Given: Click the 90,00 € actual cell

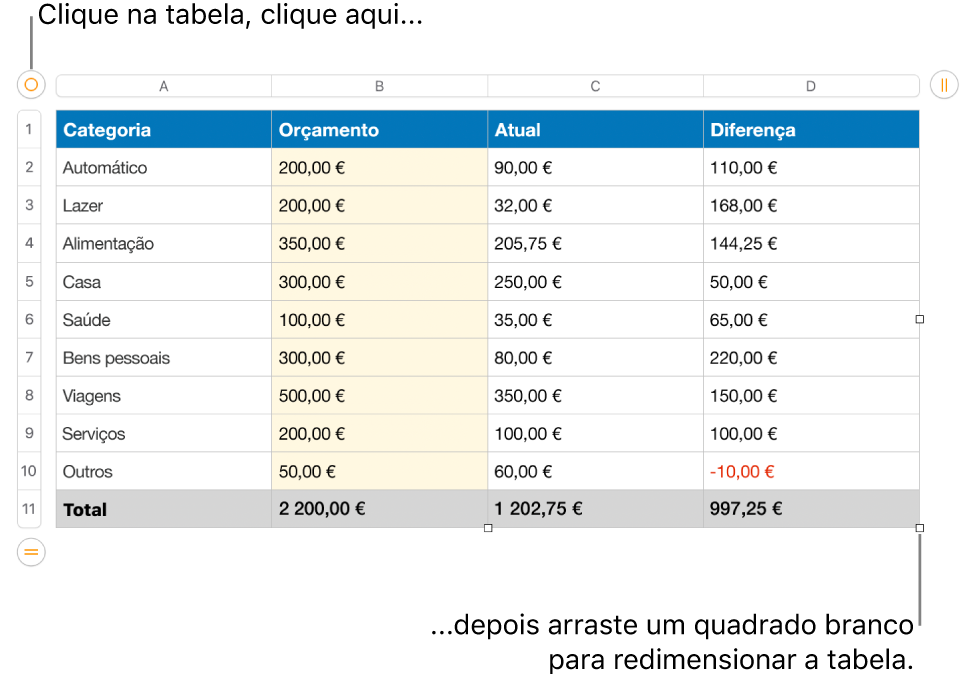Looking at the screenshot, I should (595, 167).
